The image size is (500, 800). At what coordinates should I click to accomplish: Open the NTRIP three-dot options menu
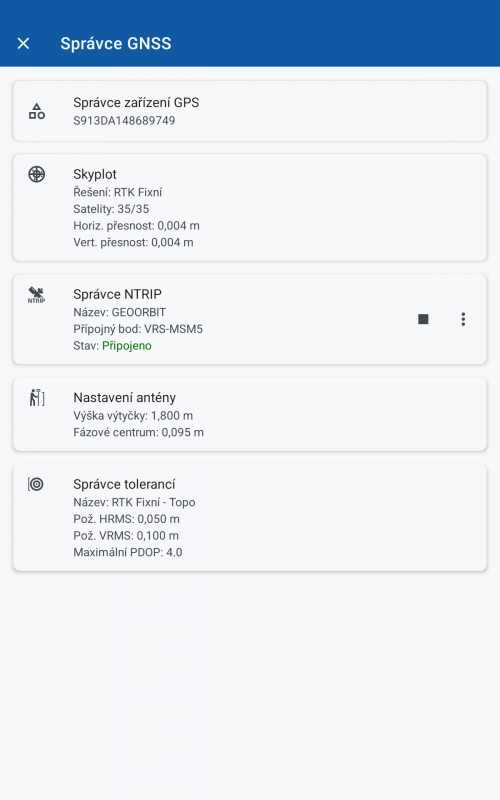click(x=463, y=319)
